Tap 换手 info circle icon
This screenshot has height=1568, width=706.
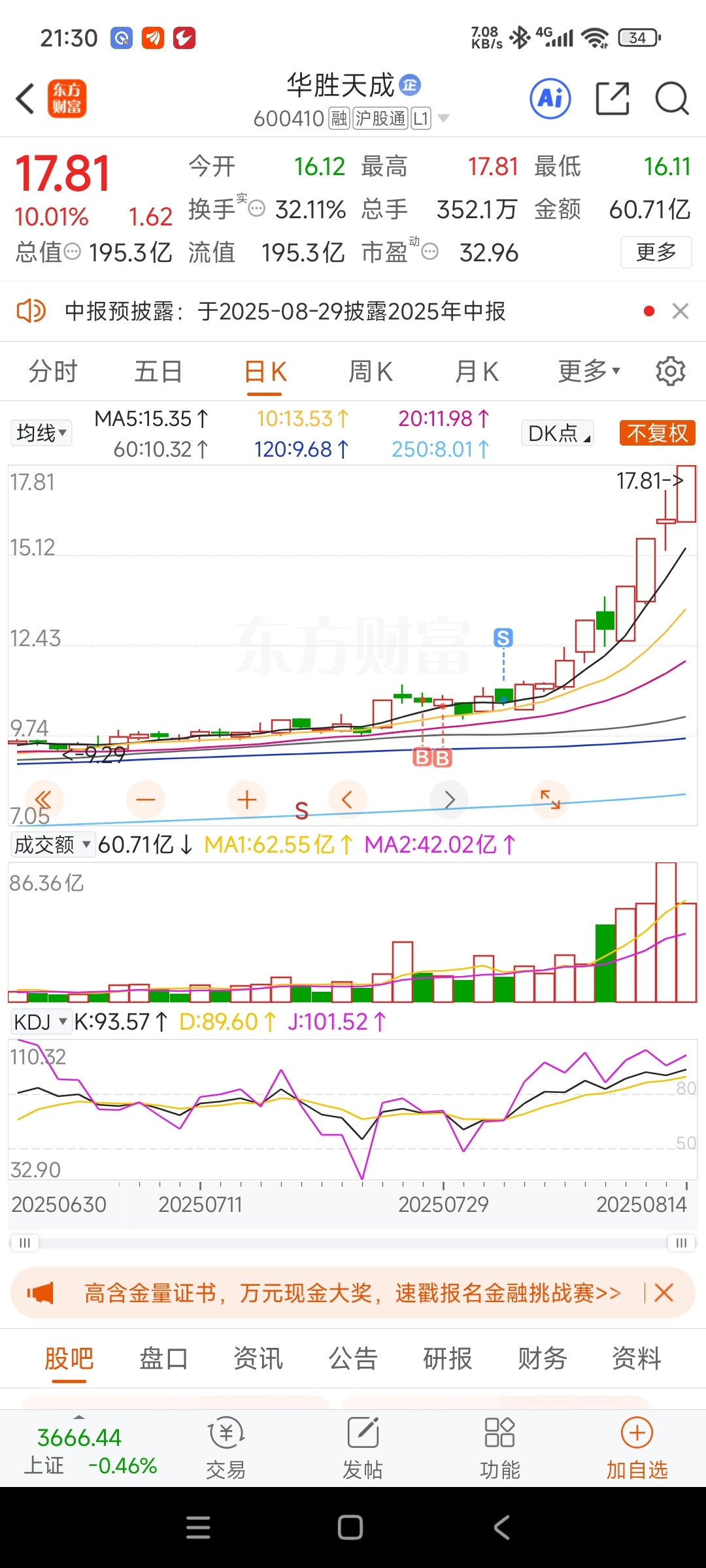pyautogui.click(x=257, y=209)
